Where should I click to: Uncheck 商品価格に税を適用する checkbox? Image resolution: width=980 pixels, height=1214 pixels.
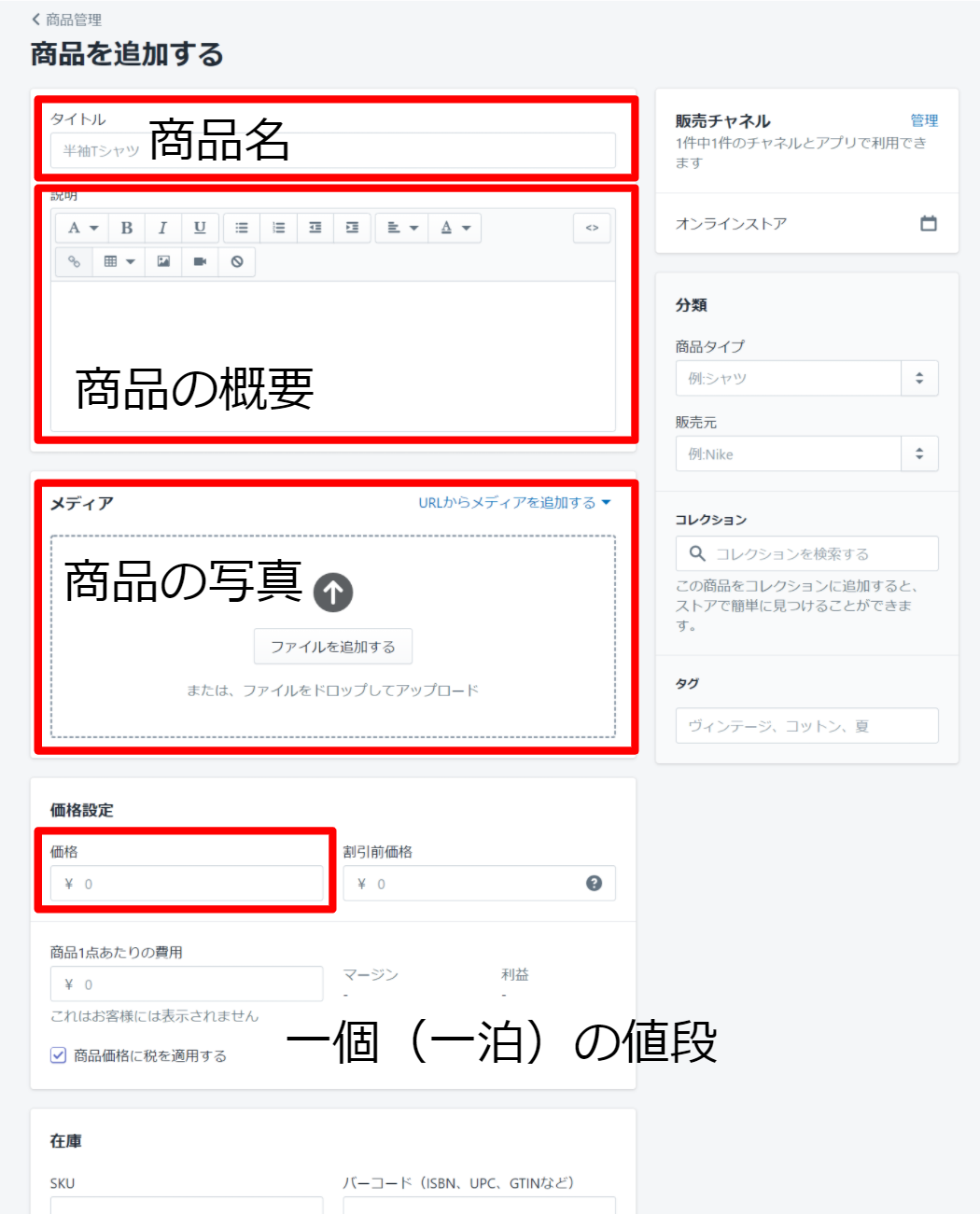pyautogui.click(x=58, y=1055)
